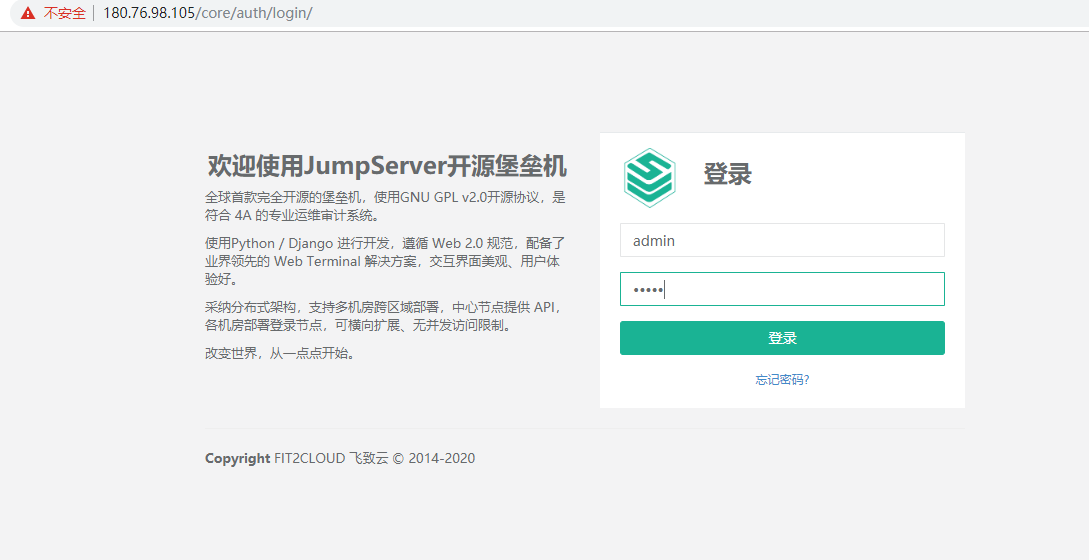Focus the password input field
Viewport: 1089px width, 560px height.
click(x=782, y=289)
